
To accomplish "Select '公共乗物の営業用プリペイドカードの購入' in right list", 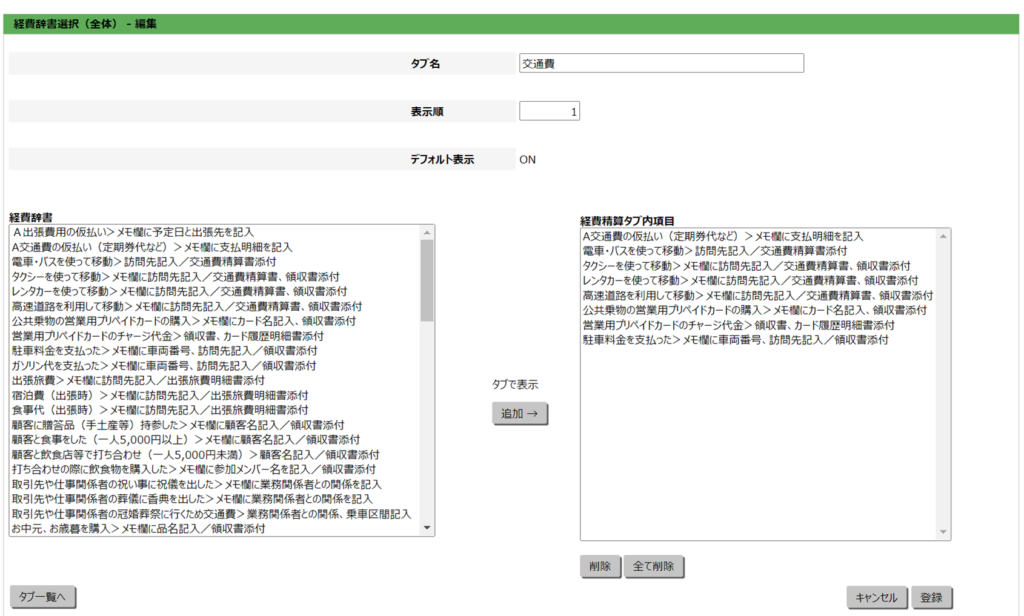I will coord(759,310).
